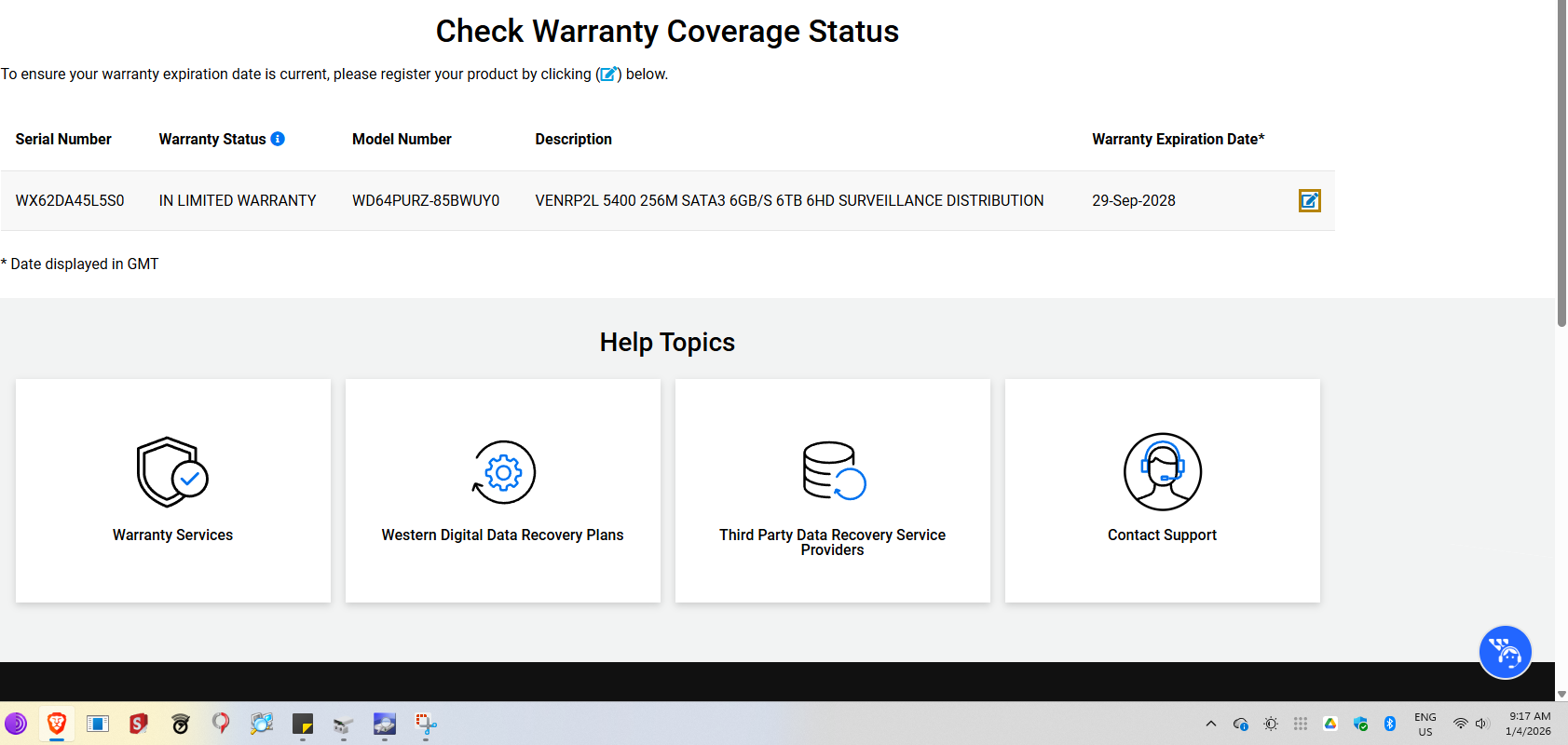The image size is (1568, 745).
Task: Click the page vertical scrollbar thumb
Action: 1561,163
